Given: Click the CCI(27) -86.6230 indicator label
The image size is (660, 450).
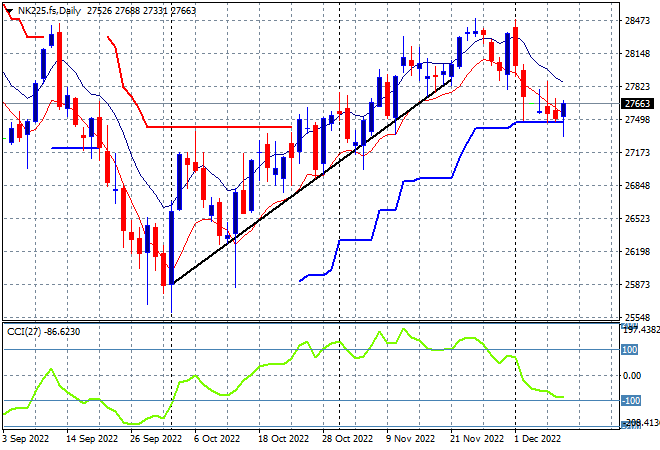Looking at the screenshot, I should pos(43,332).
